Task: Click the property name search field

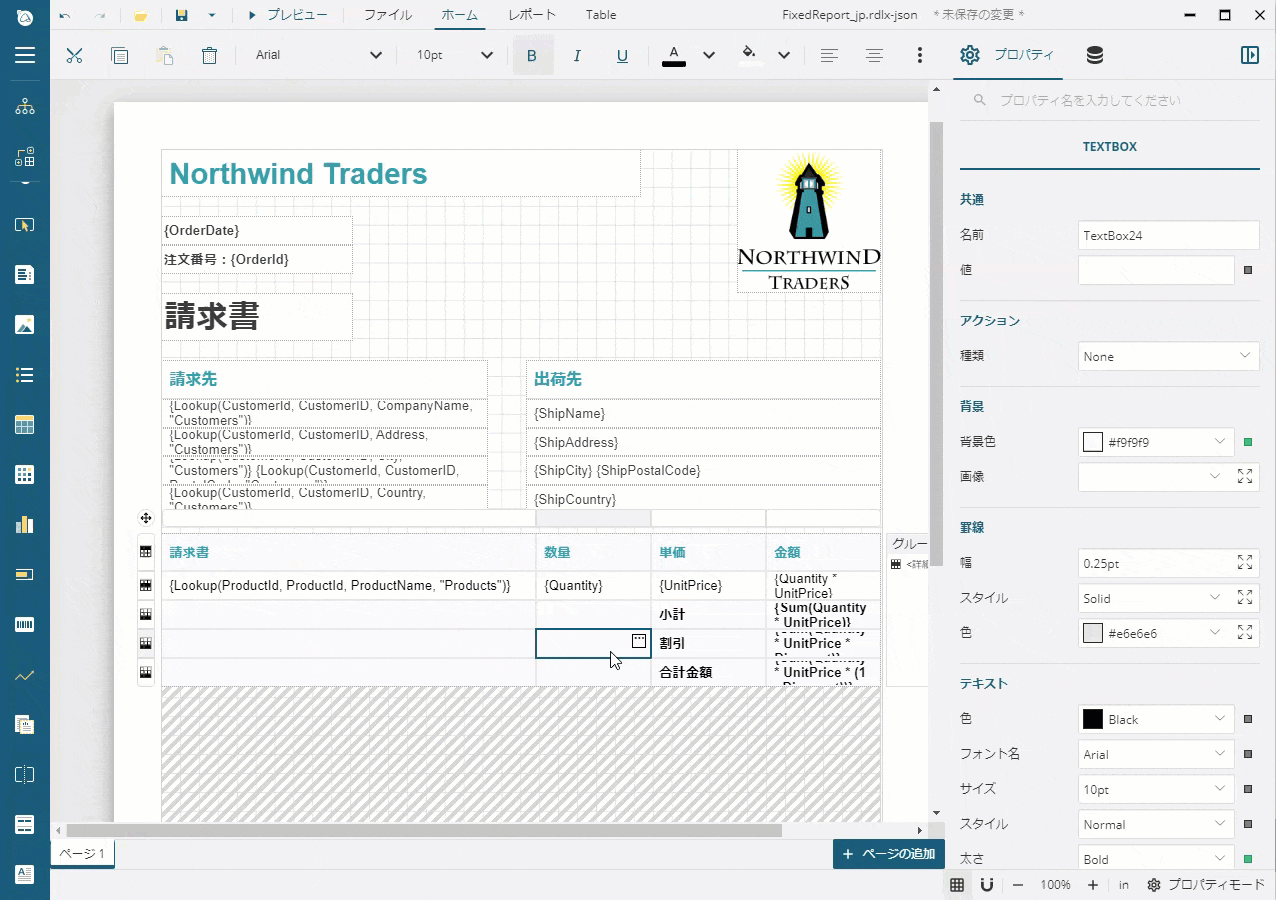Action: point(1100,100)
